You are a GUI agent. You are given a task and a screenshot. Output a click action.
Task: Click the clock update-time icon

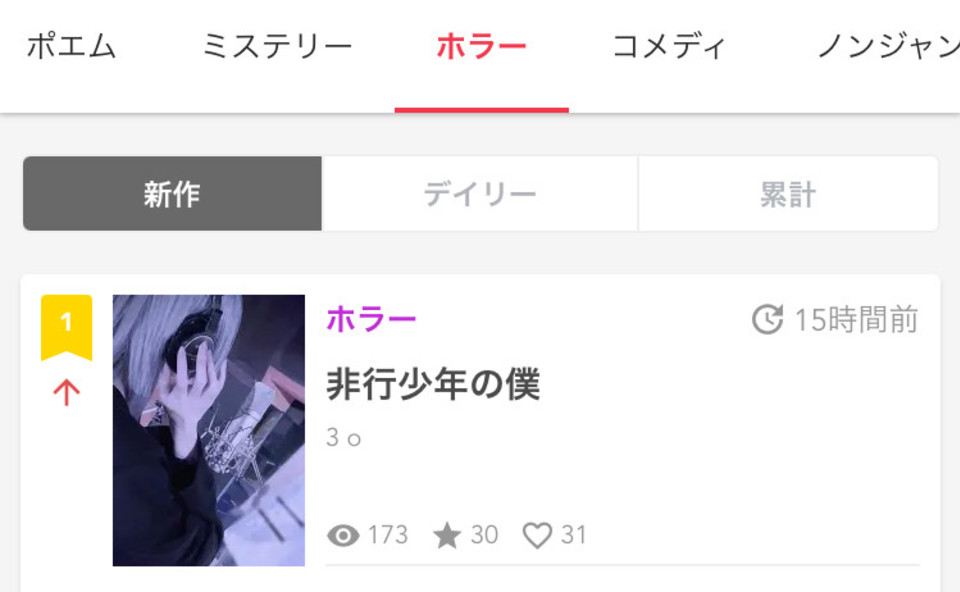point(767,319)
